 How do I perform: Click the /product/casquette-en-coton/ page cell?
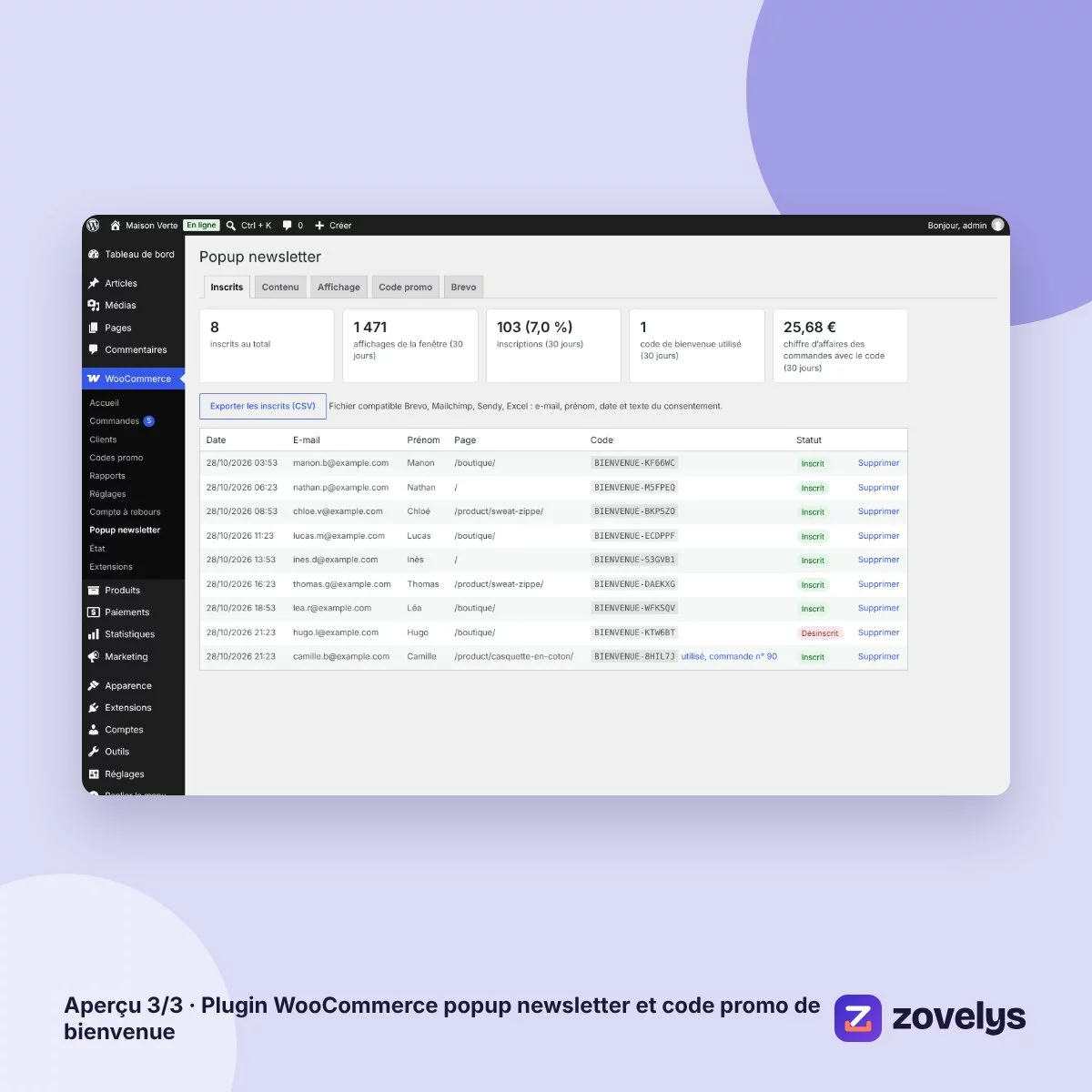(x=514, y=656)
